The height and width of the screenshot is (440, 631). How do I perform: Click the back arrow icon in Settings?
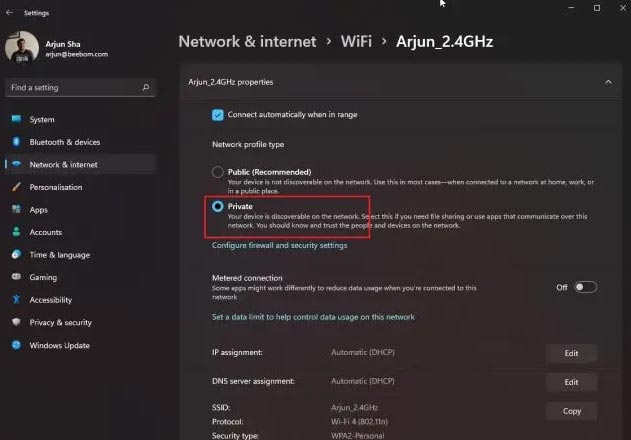coord(9,12)
